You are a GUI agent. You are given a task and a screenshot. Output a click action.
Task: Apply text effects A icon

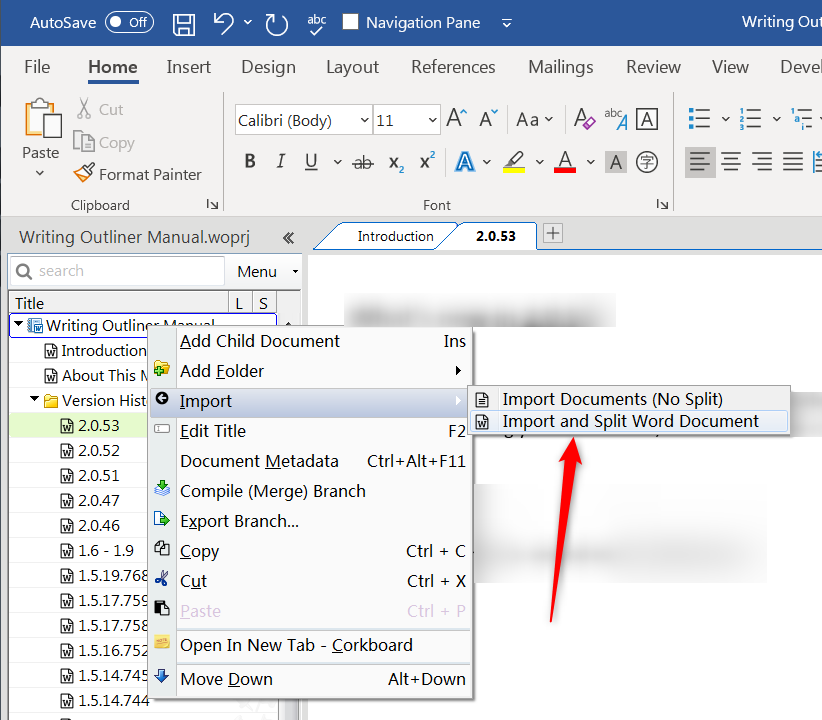pos(464,162)
